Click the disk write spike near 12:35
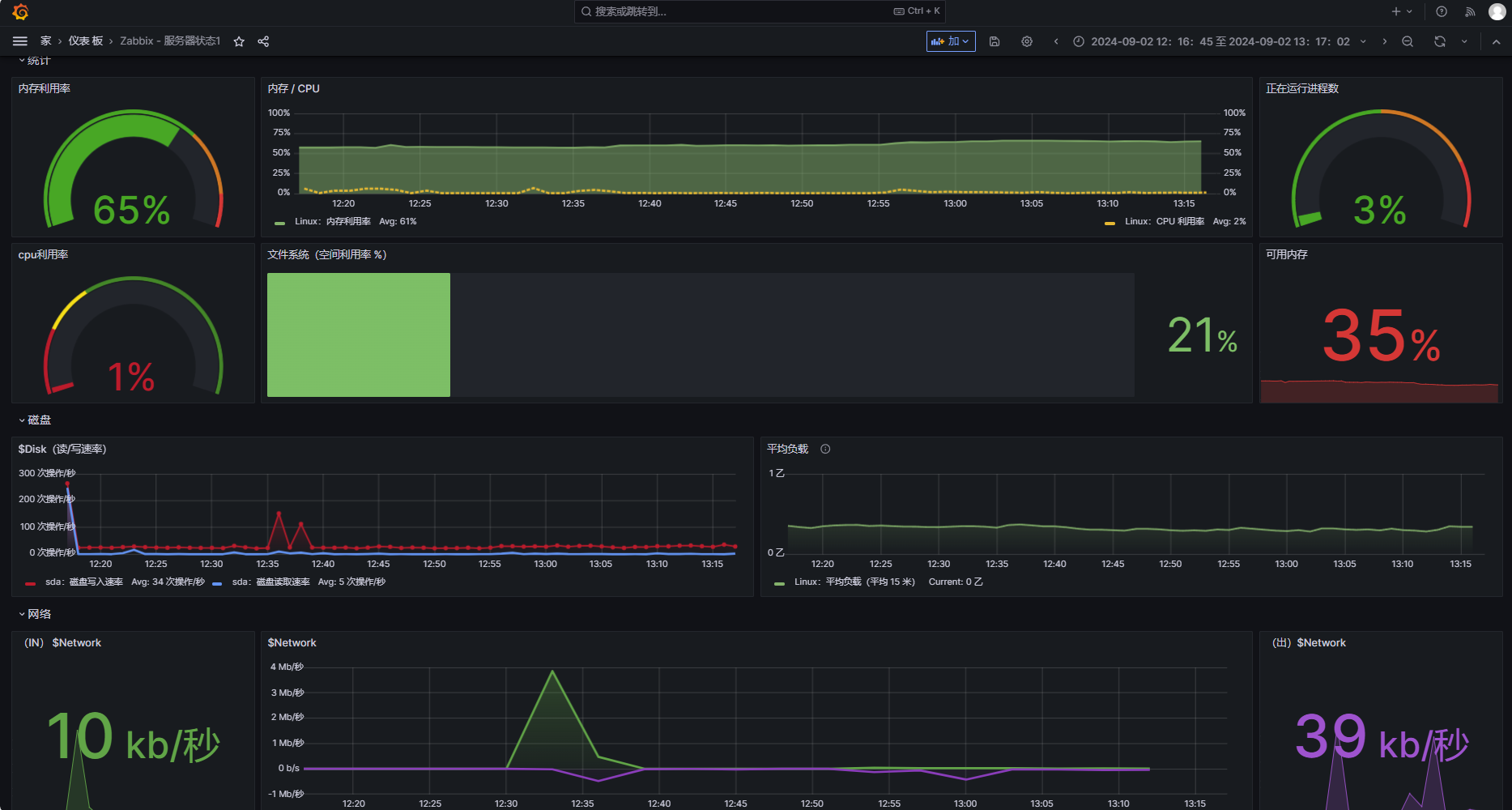The width and height of the screenshot is (1512, 810). point(279,514)
